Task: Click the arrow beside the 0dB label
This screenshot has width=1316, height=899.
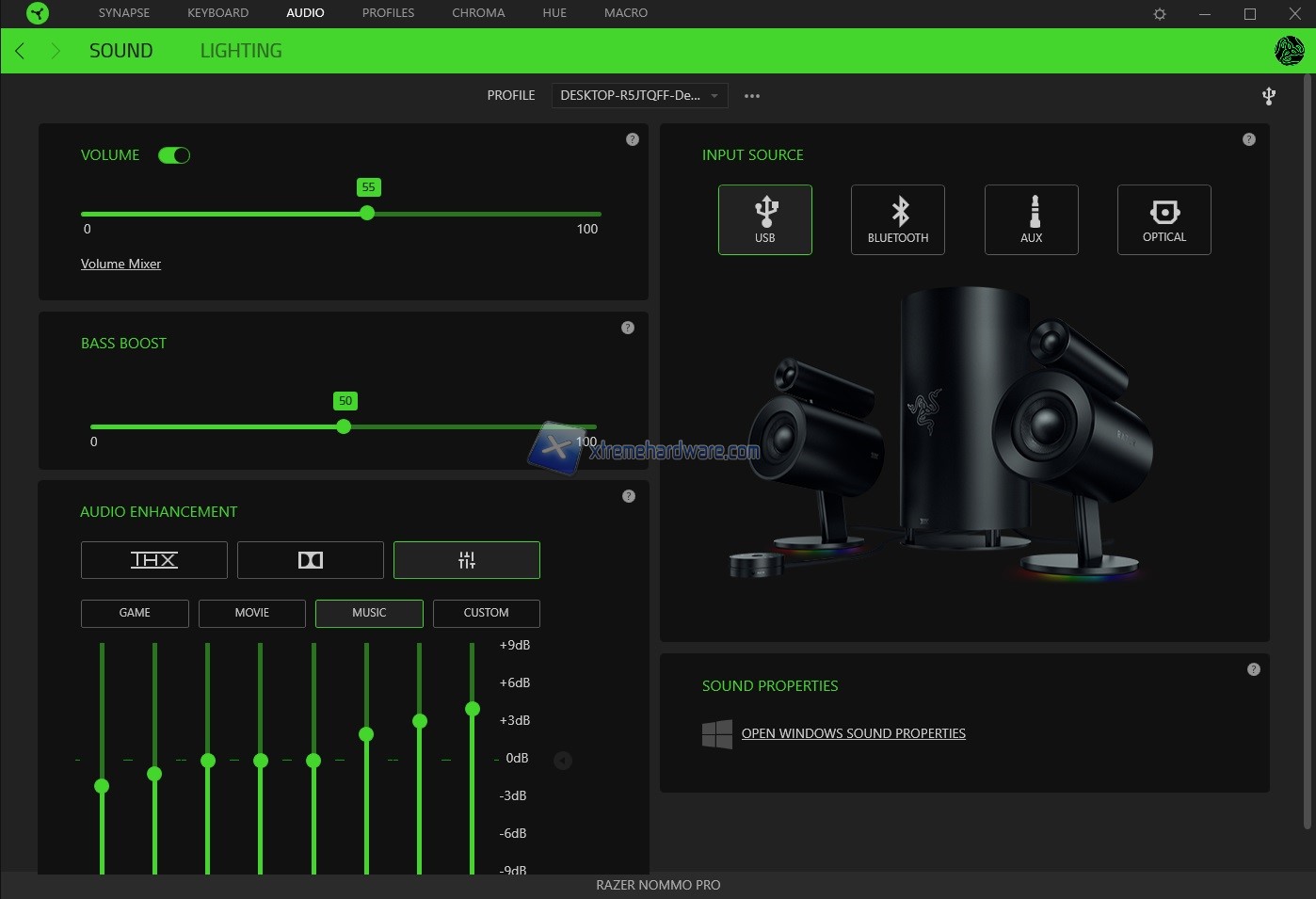Action: click(563, 760)
